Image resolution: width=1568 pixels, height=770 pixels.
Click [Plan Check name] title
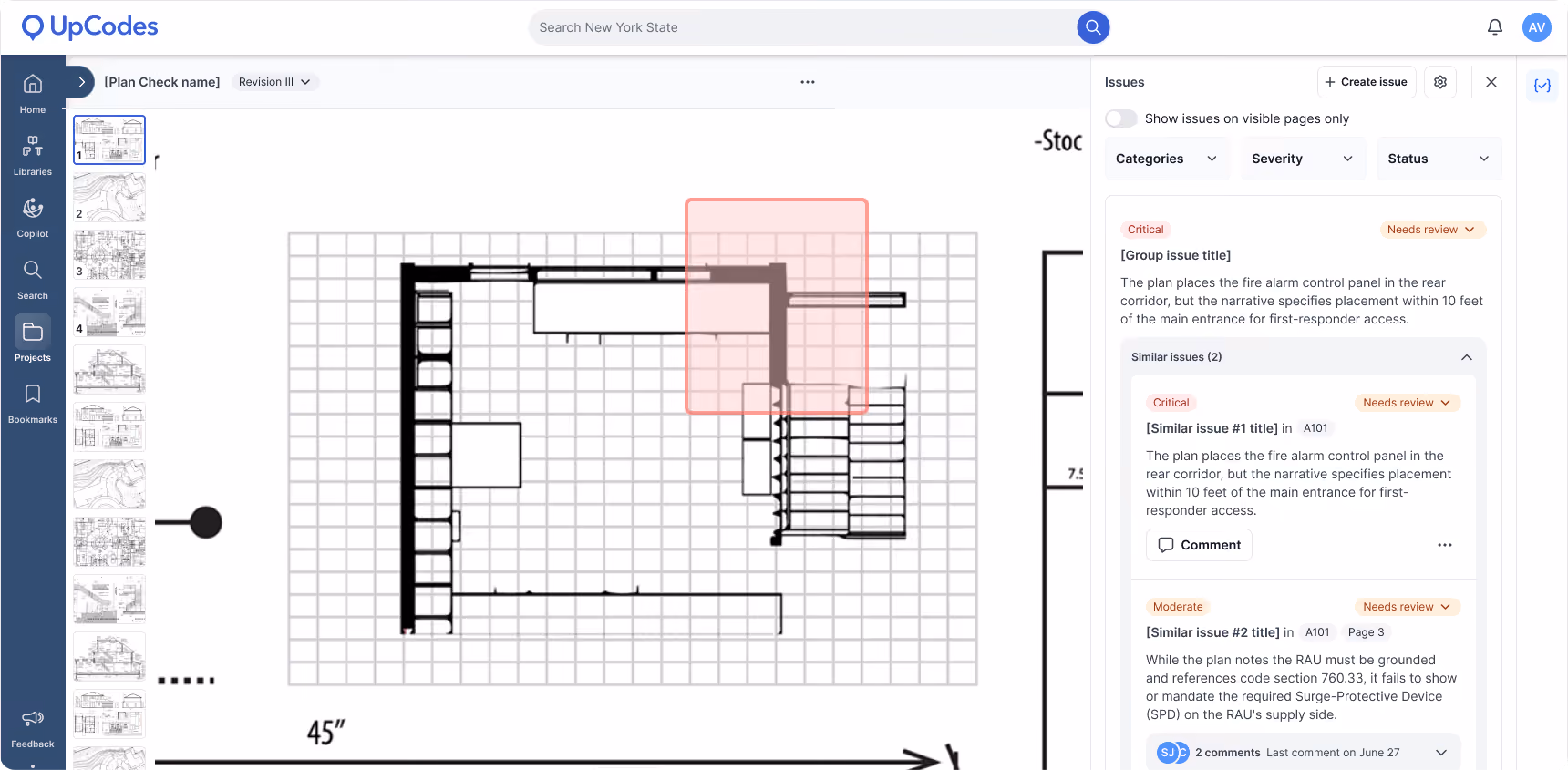[162, 82]
